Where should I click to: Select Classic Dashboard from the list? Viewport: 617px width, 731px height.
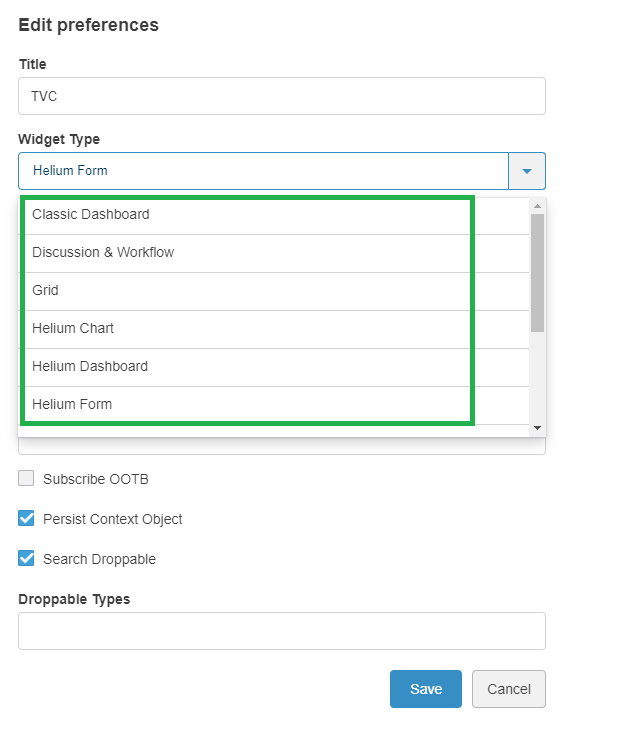coord(91,215)
